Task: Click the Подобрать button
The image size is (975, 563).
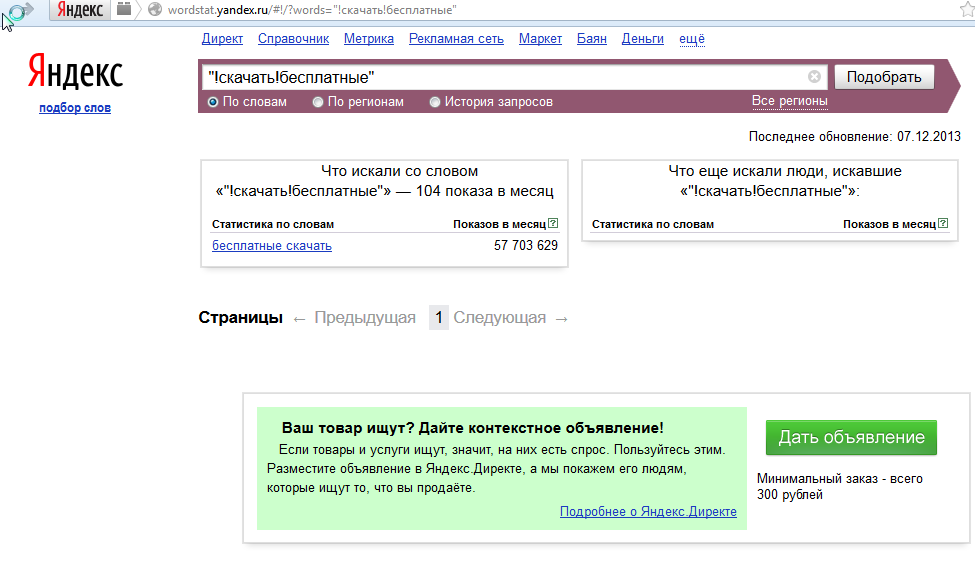Action: click(884, 77)
